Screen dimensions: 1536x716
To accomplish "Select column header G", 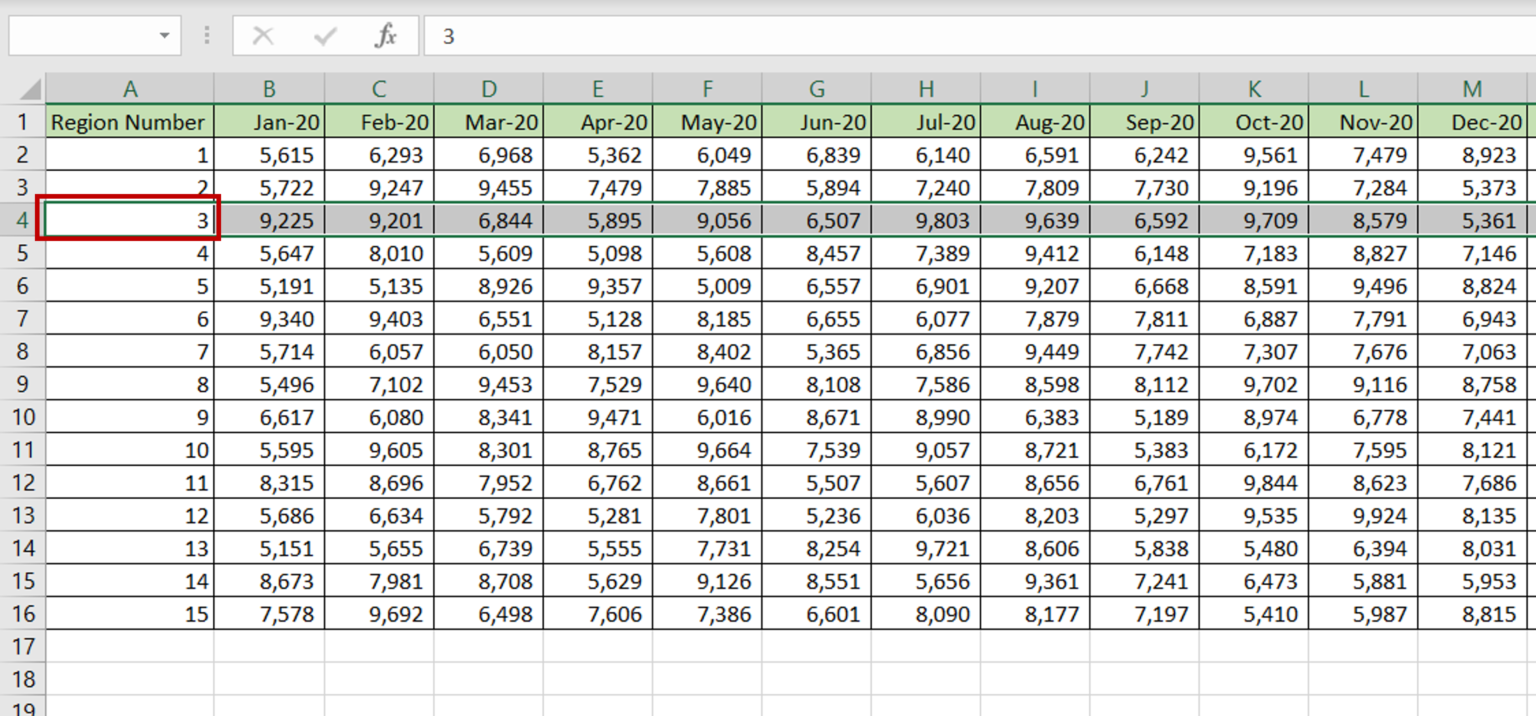I will point(816,87).
